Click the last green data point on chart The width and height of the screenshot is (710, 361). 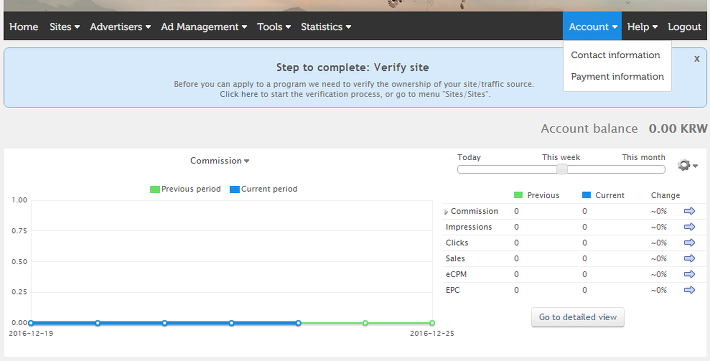pyautogui.click(x=432, y=323)
